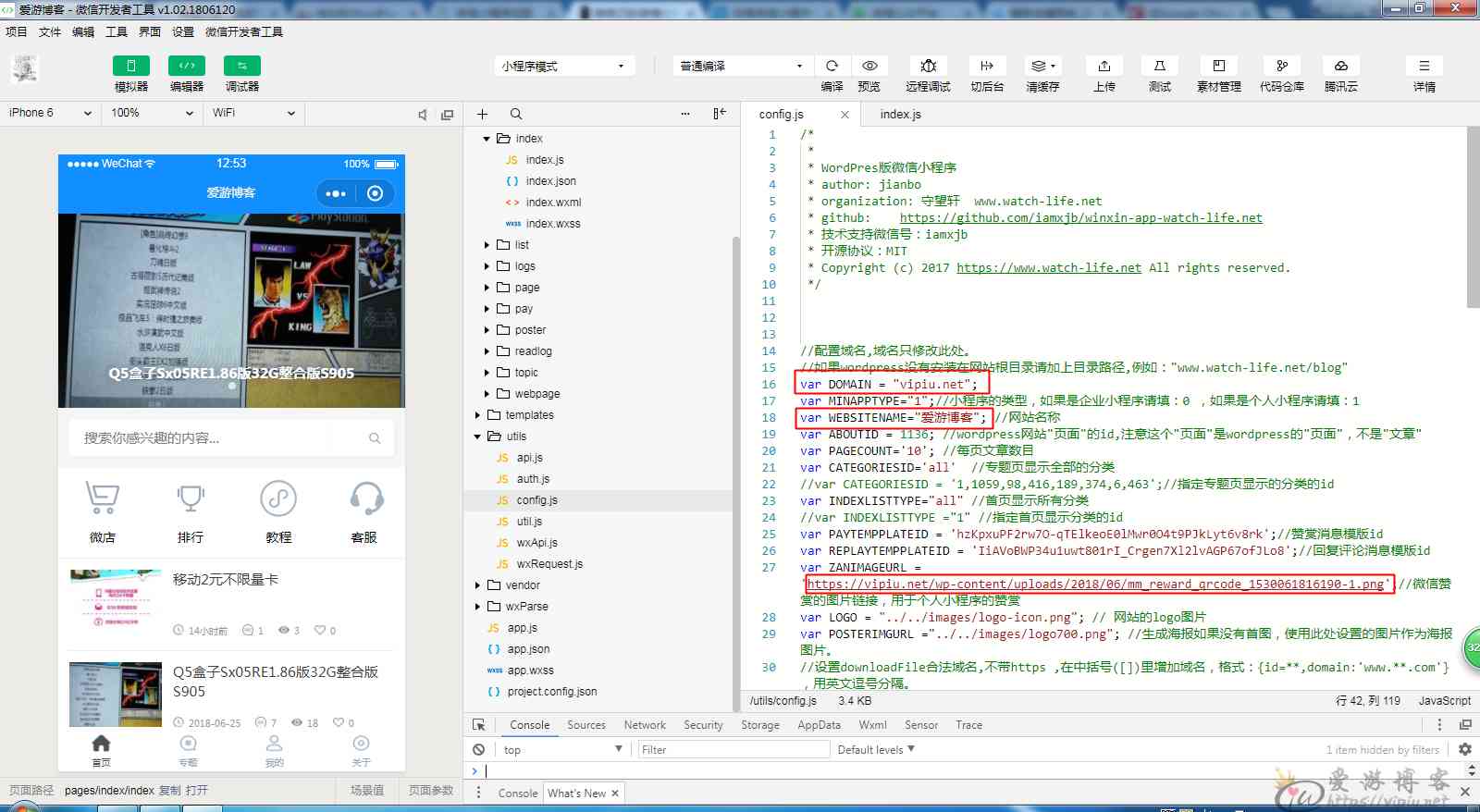Switch to index.js editor tab
The image size is (1480, 812).
pyautogui.click(x=900, y=114)
